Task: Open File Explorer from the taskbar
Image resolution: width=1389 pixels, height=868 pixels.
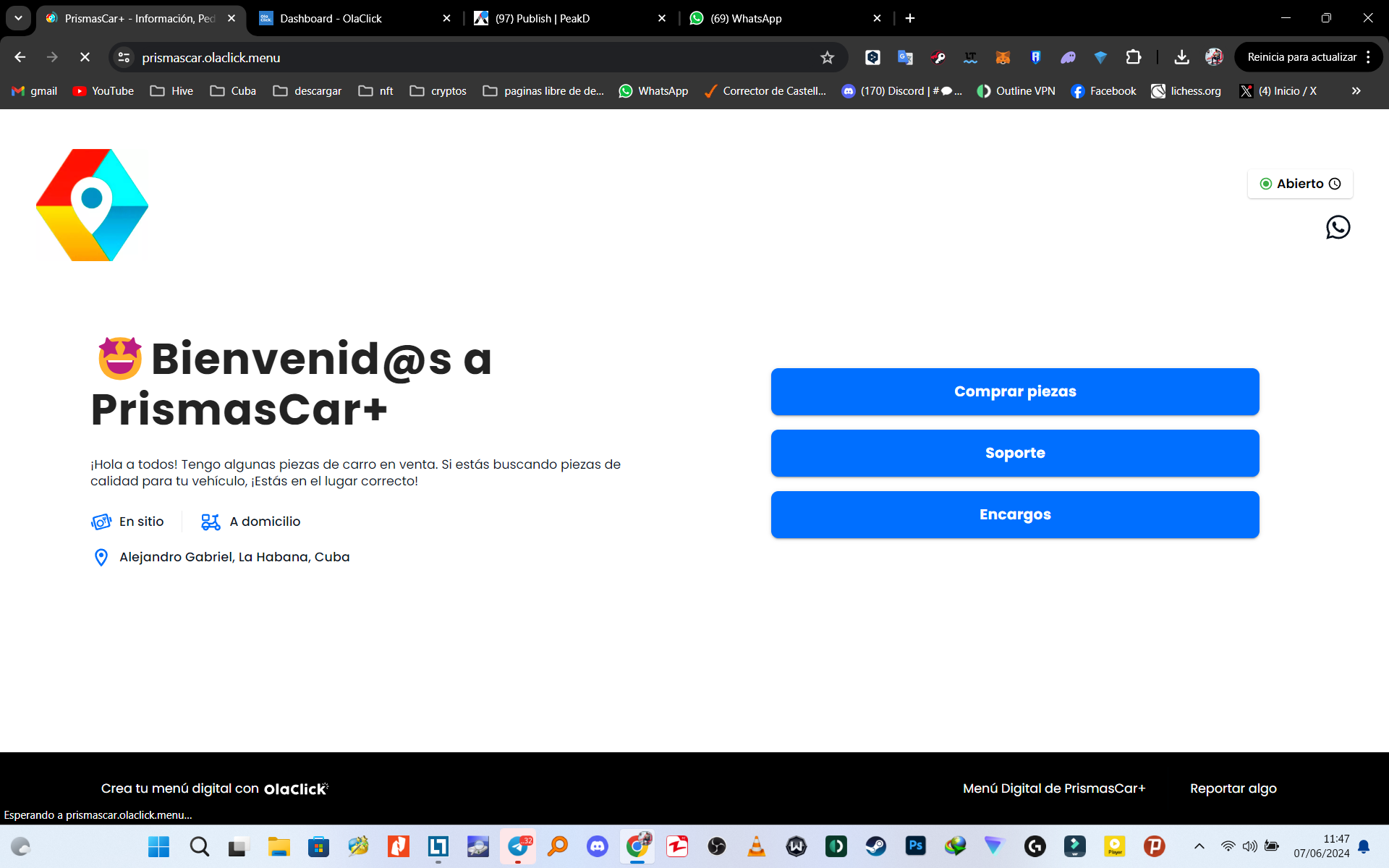Action: pyautogui.click(x=279, y=846)
